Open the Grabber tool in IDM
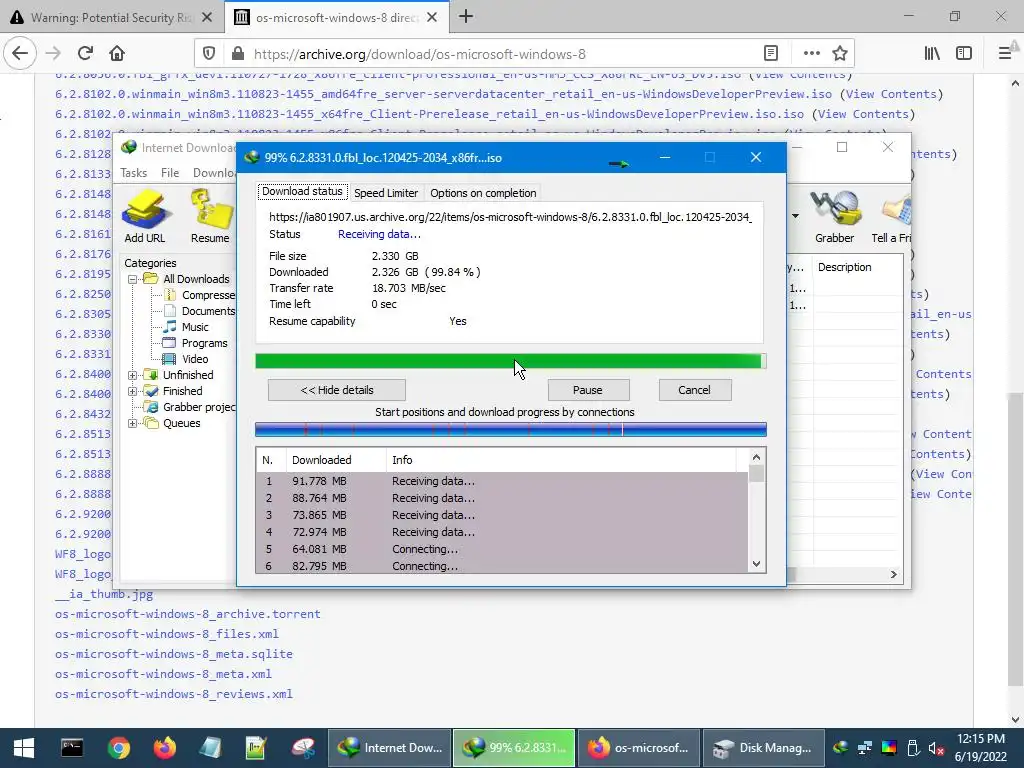Screen dimensions: 1024x768 click(x=834, y=217)
